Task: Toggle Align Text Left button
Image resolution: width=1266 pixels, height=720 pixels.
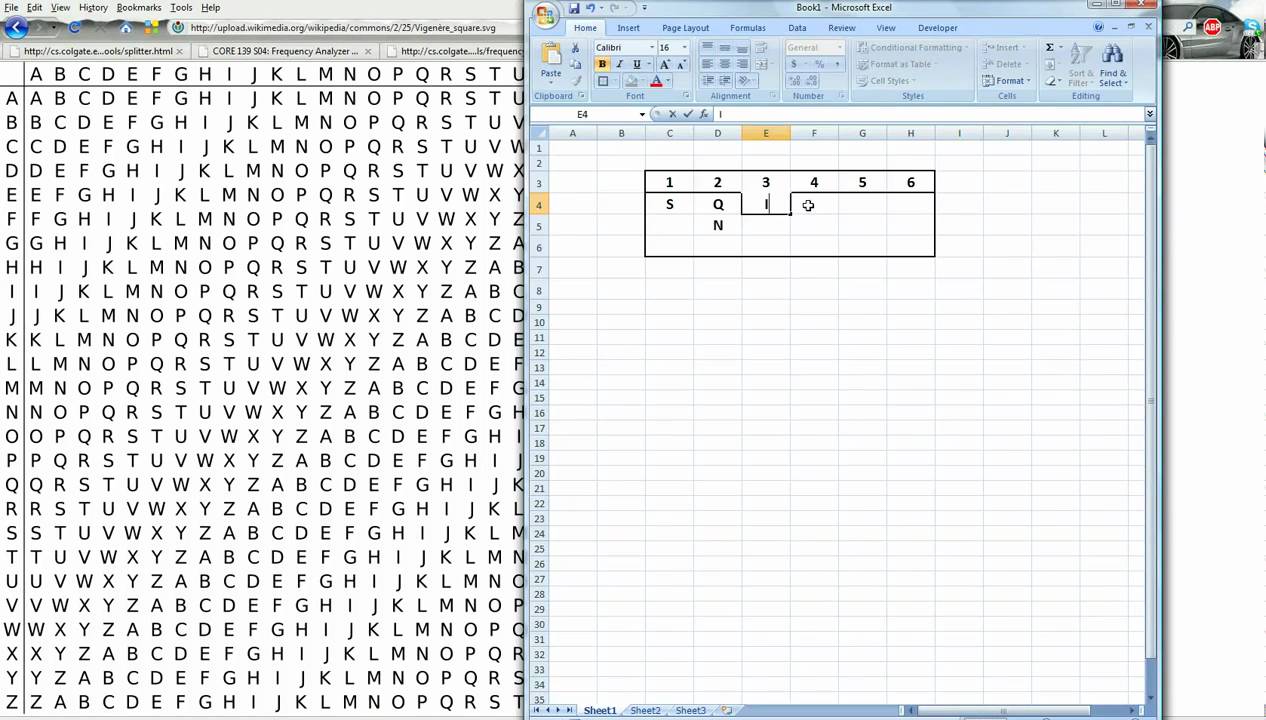Action: (708, 64)
